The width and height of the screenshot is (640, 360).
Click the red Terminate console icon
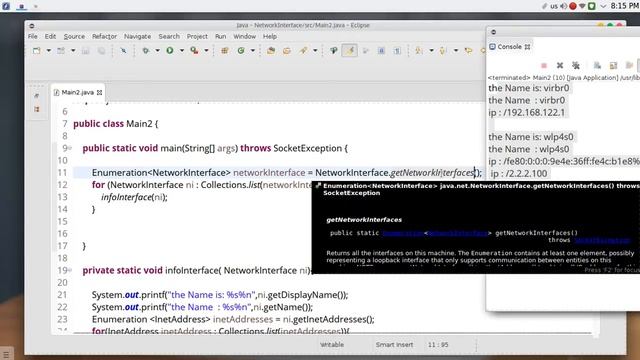pos(544,66)
